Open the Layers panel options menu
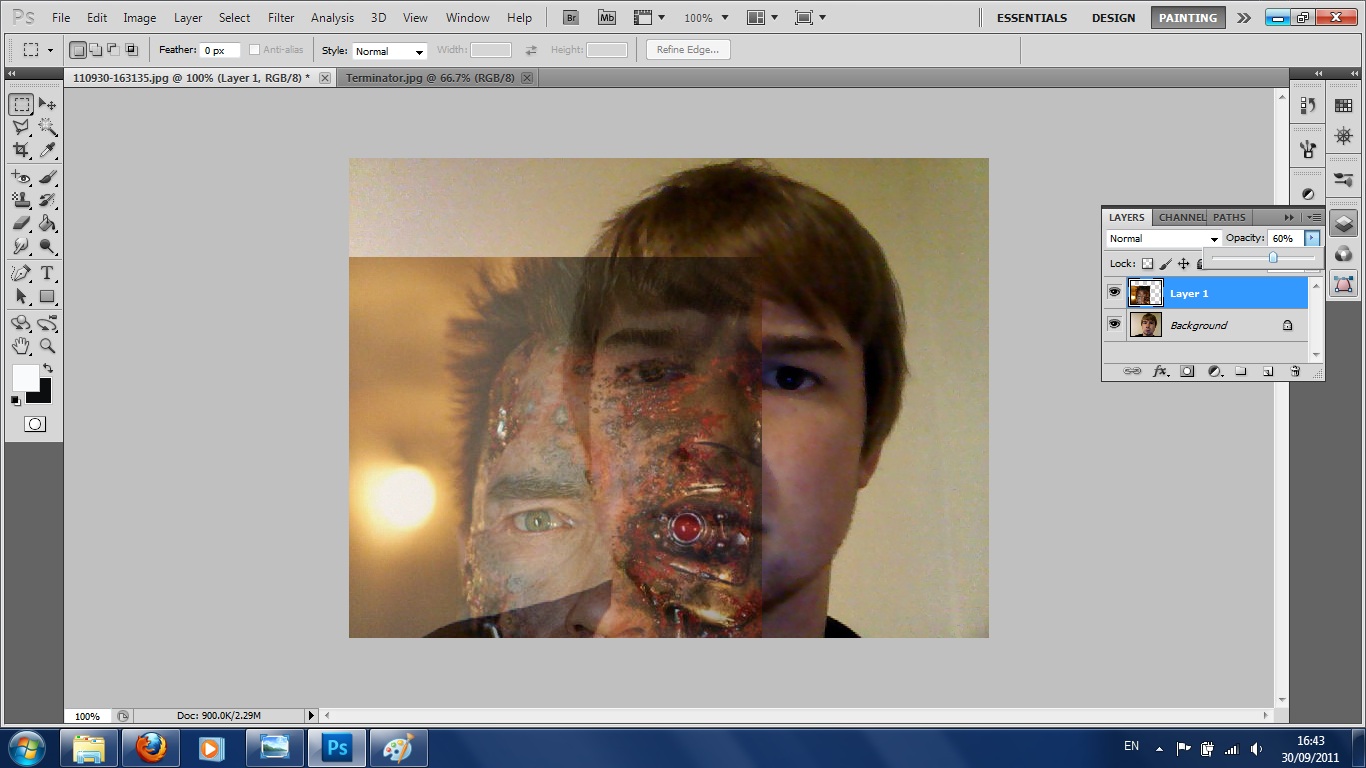1366x768 pixels. [1314, 217]
